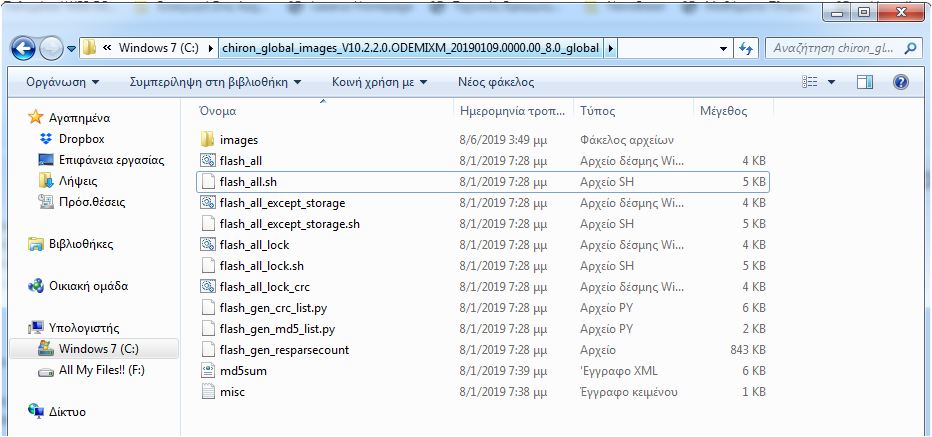Open Συμπερίληψη στη βιβλιοθήκη menu
Viewport: 932px width, 437px height.
click(x=216, y=82)
